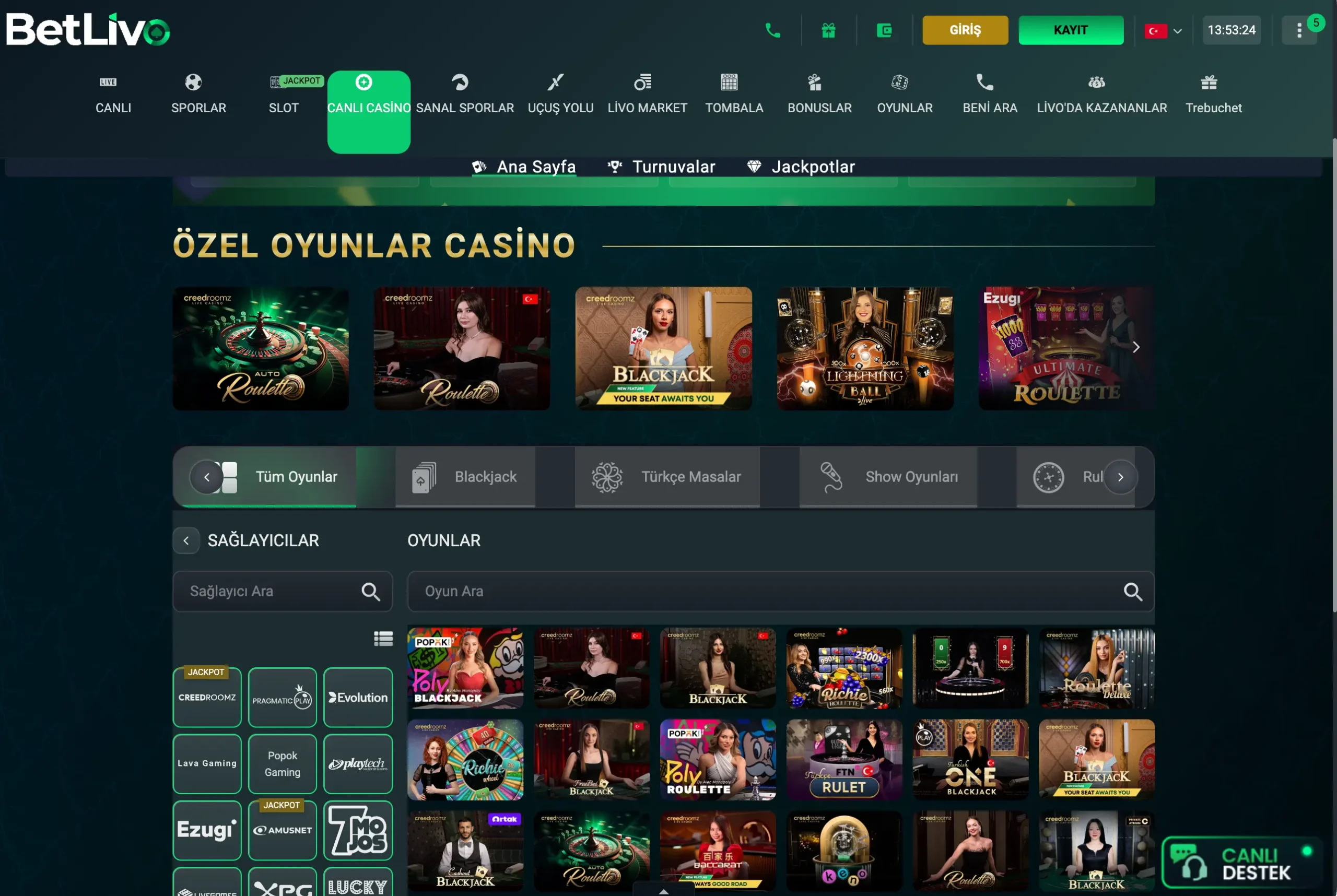Open the gift promotions icon in header
The height and width of the screenshot is (896, 1337).
coord(828,30)
